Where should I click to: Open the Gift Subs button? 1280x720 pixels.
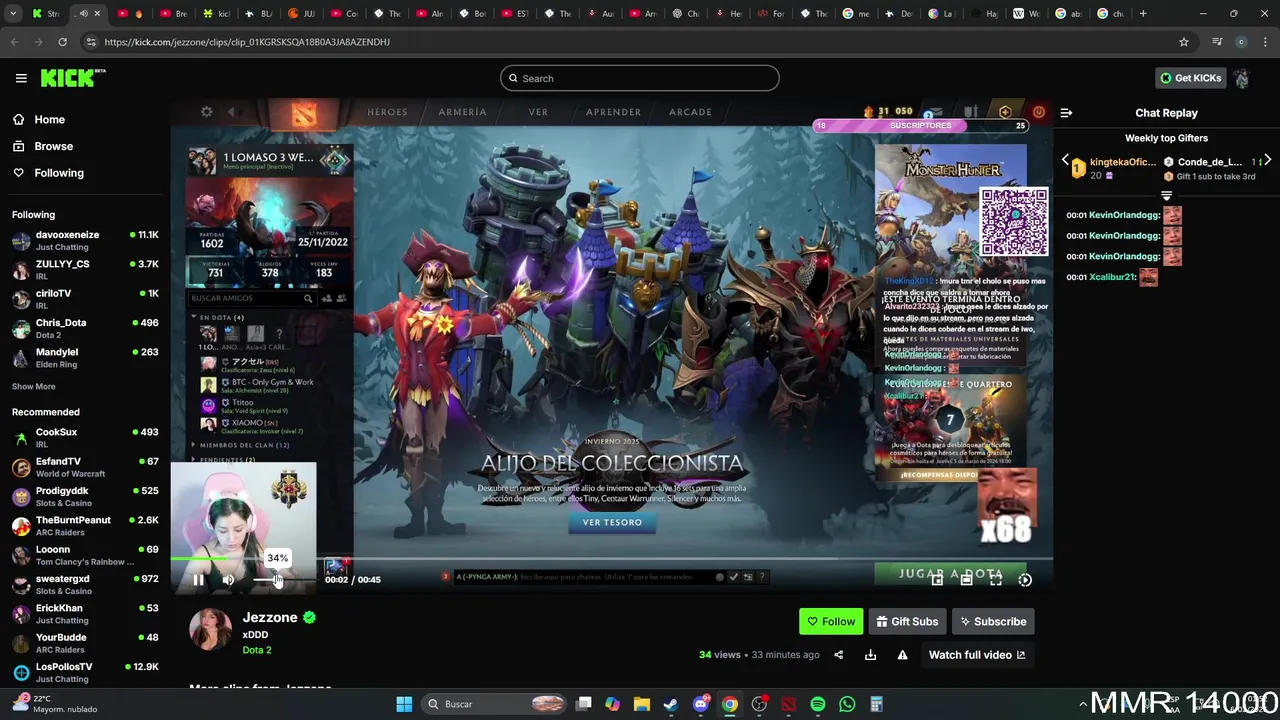pyautogui.click(x=907, y=621)
